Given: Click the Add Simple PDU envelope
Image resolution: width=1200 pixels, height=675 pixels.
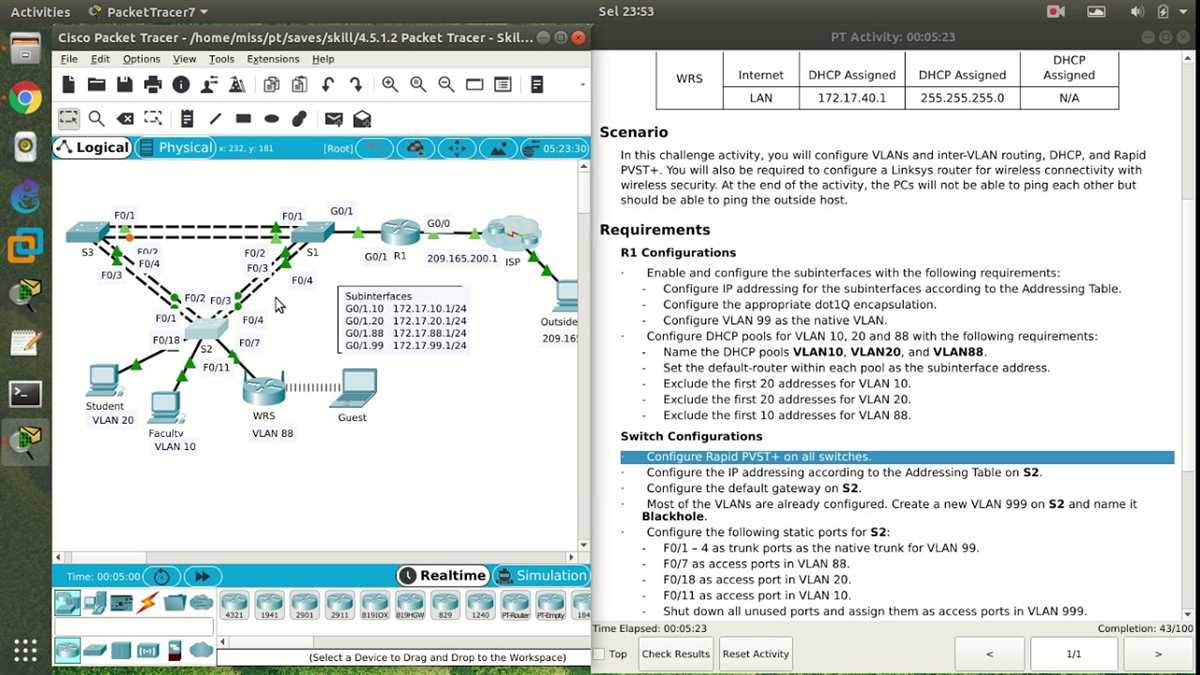Looking at the screenshot, I should click(333, 118).
